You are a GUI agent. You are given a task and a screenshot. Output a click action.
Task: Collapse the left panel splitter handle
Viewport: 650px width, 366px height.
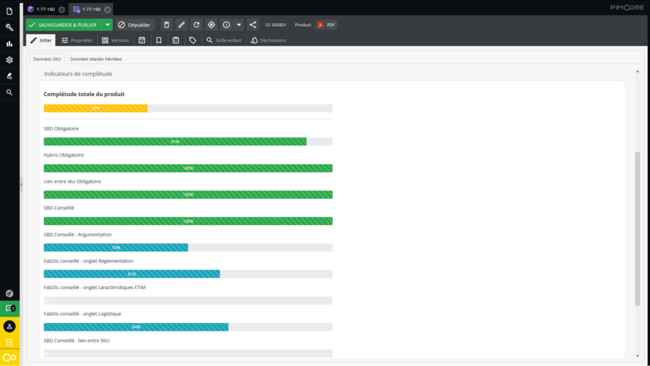point(22,184)
